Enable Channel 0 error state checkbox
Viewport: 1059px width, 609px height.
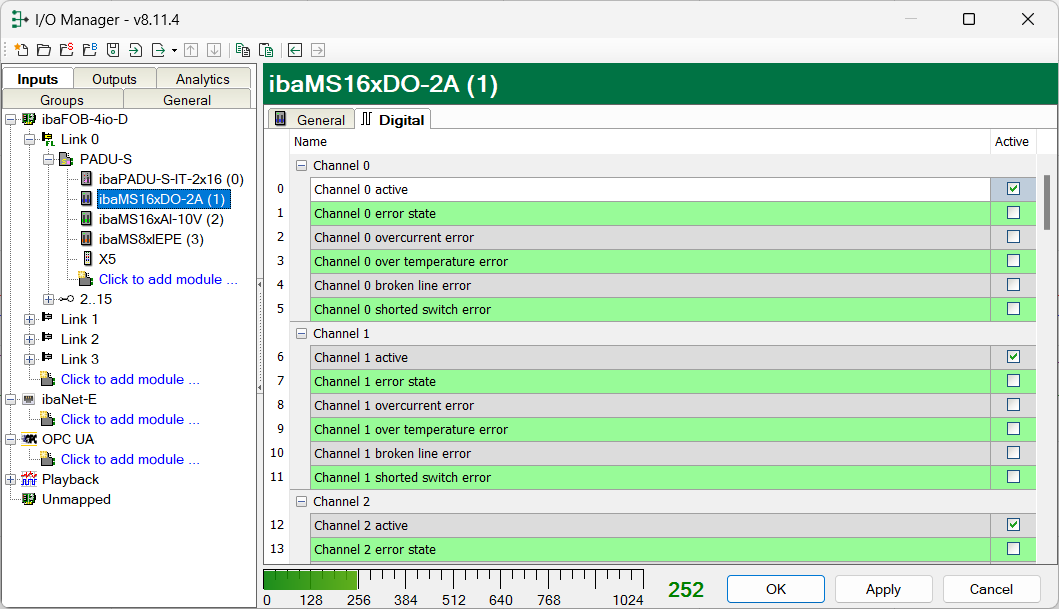[x=1013, y=213]
